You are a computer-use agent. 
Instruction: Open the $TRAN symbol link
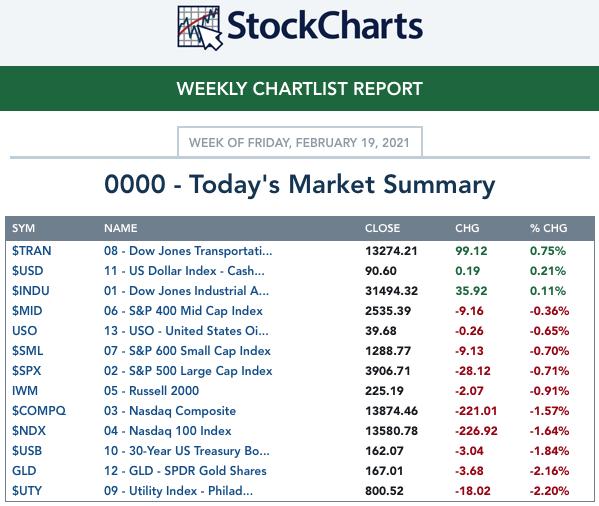31,251
